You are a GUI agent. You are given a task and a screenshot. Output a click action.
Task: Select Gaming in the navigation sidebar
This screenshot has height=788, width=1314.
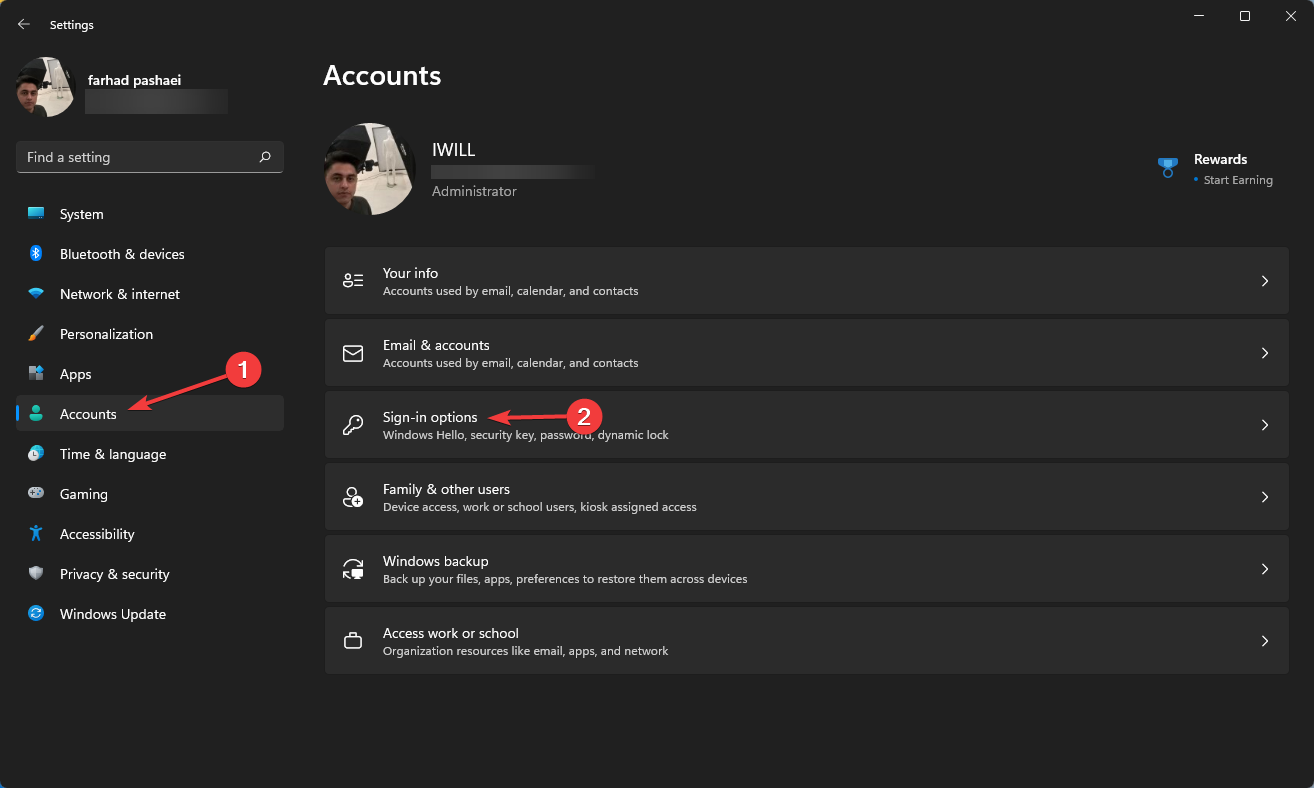click(81, 493)
